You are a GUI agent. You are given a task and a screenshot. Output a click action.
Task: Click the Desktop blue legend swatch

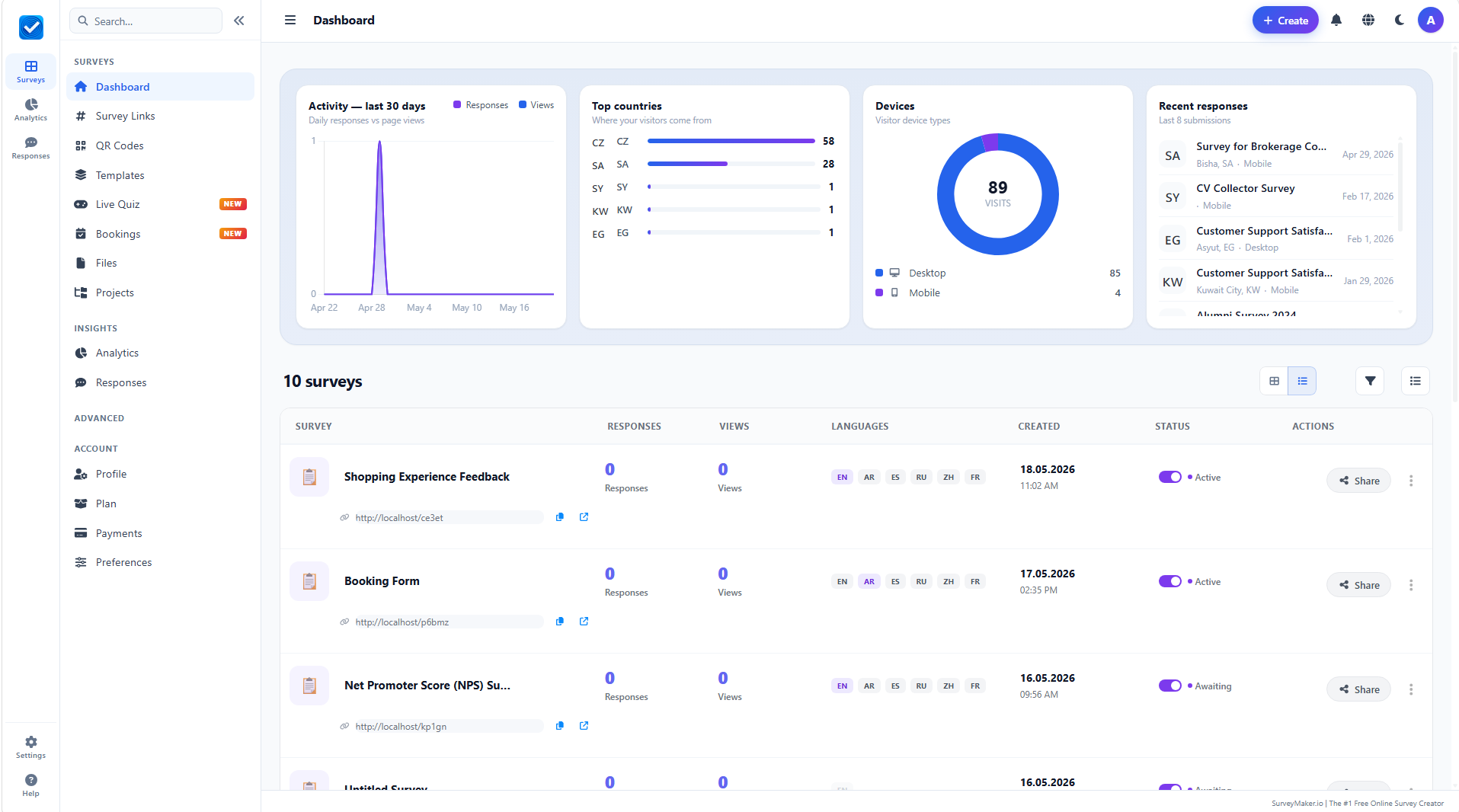tap(879, 273)
